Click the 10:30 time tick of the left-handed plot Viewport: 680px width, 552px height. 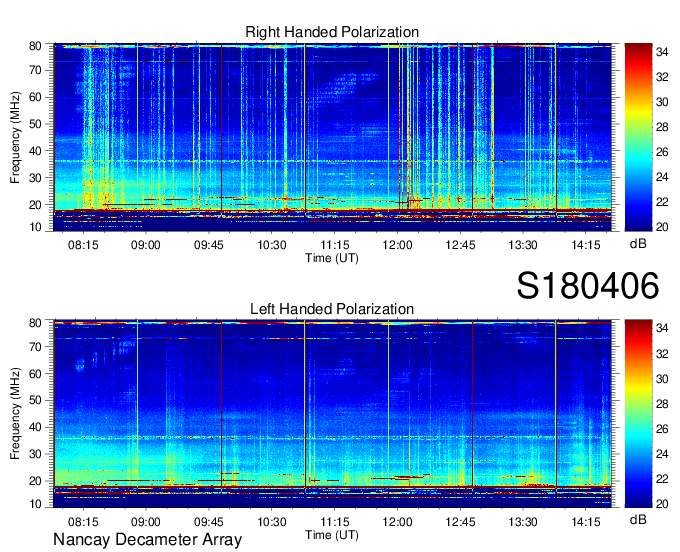272,522
